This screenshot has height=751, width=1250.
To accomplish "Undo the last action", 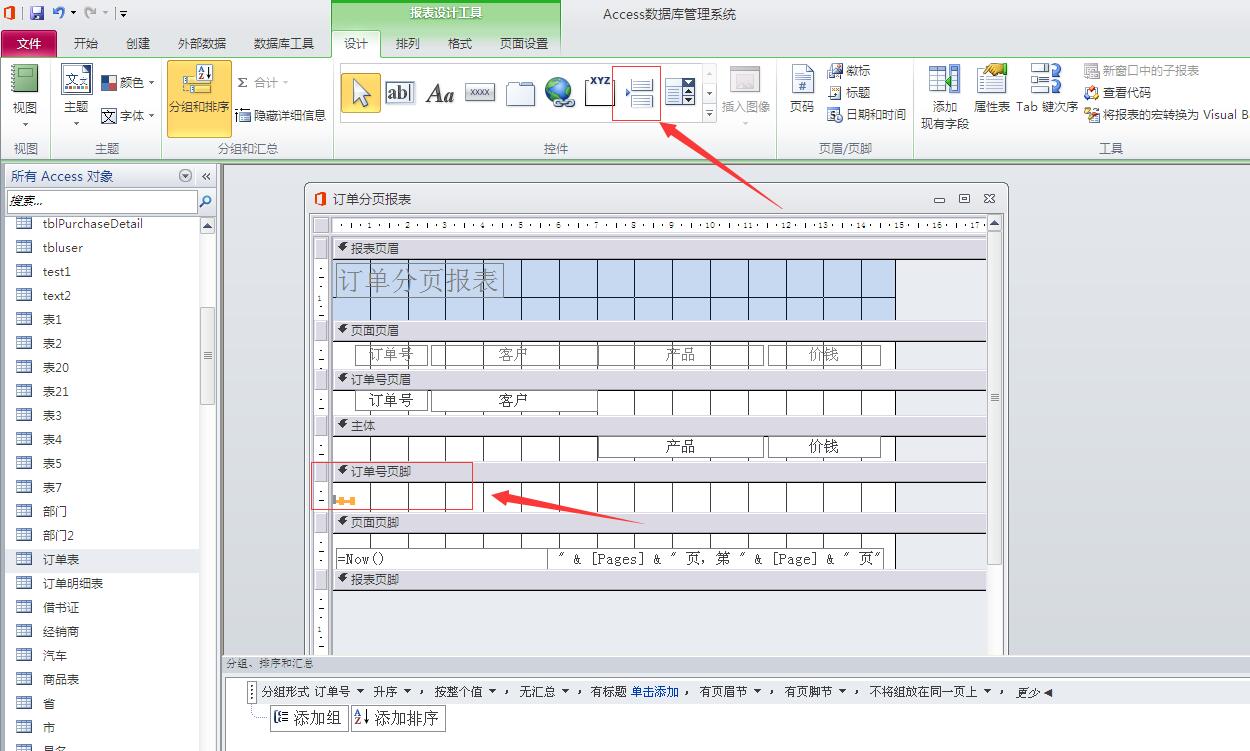I will tap(58, 13).
